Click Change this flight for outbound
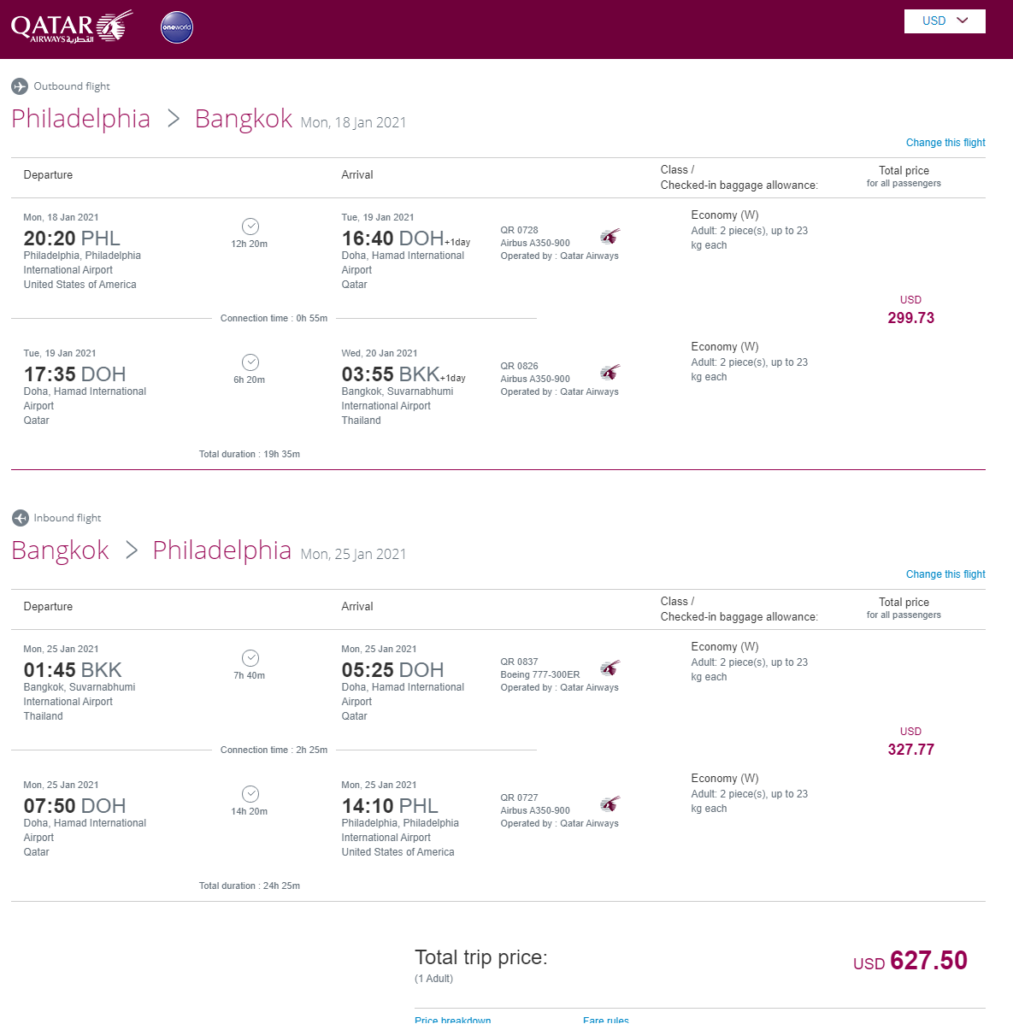 coord(945,142)
